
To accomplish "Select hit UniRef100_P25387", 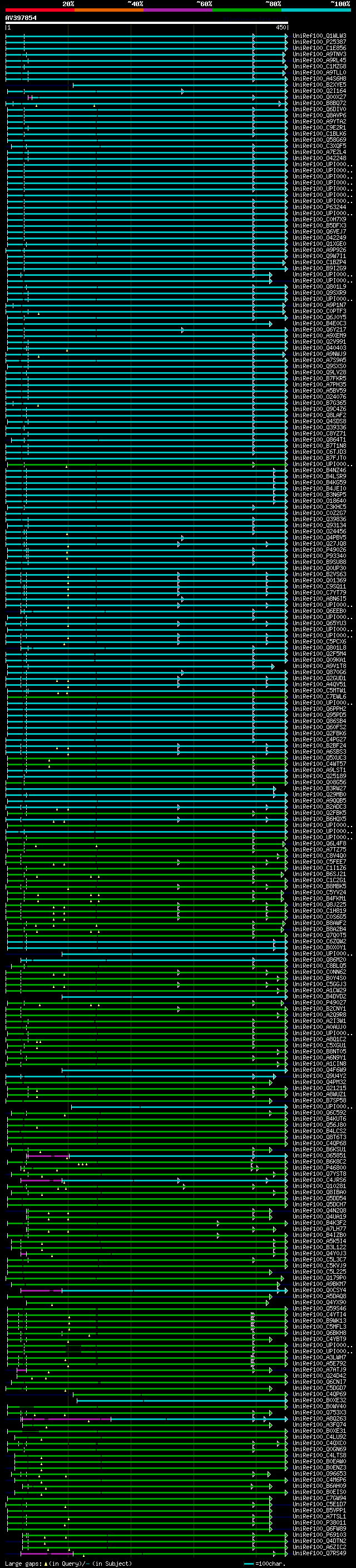I will tap(319, 42).
